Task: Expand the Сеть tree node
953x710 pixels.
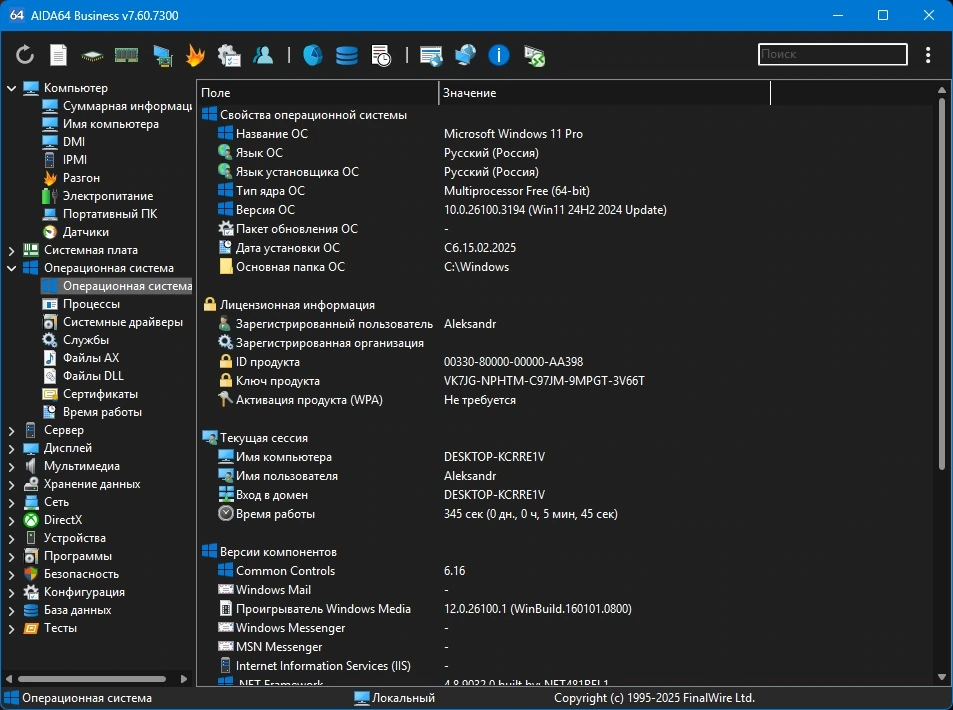Action: click(12, 503)
